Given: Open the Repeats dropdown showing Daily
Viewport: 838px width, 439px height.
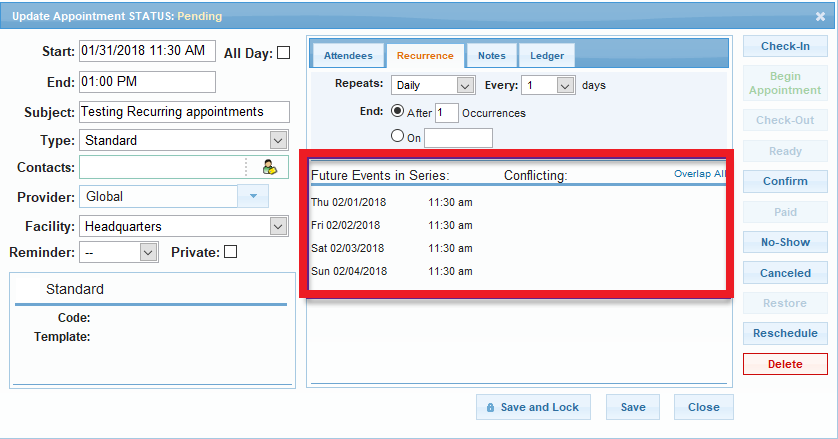Looking at the screenshot, I should point(433,85).
